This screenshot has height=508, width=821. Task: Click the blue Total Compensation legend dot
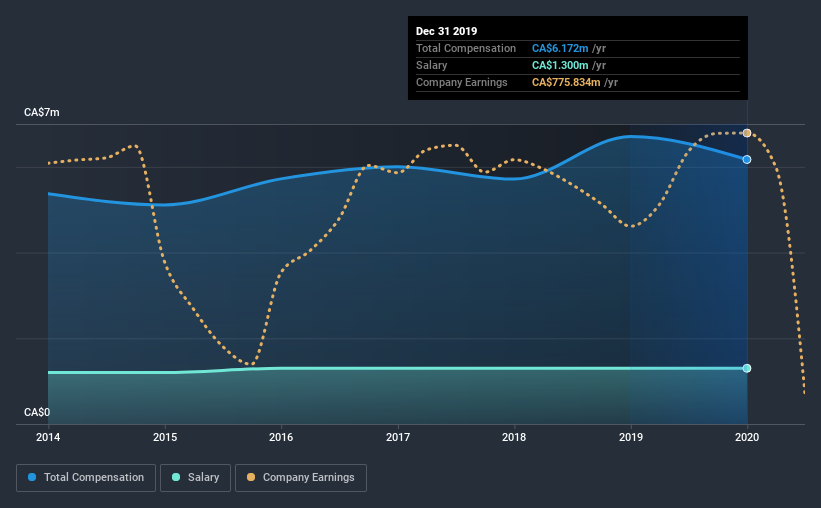[32, 477]
